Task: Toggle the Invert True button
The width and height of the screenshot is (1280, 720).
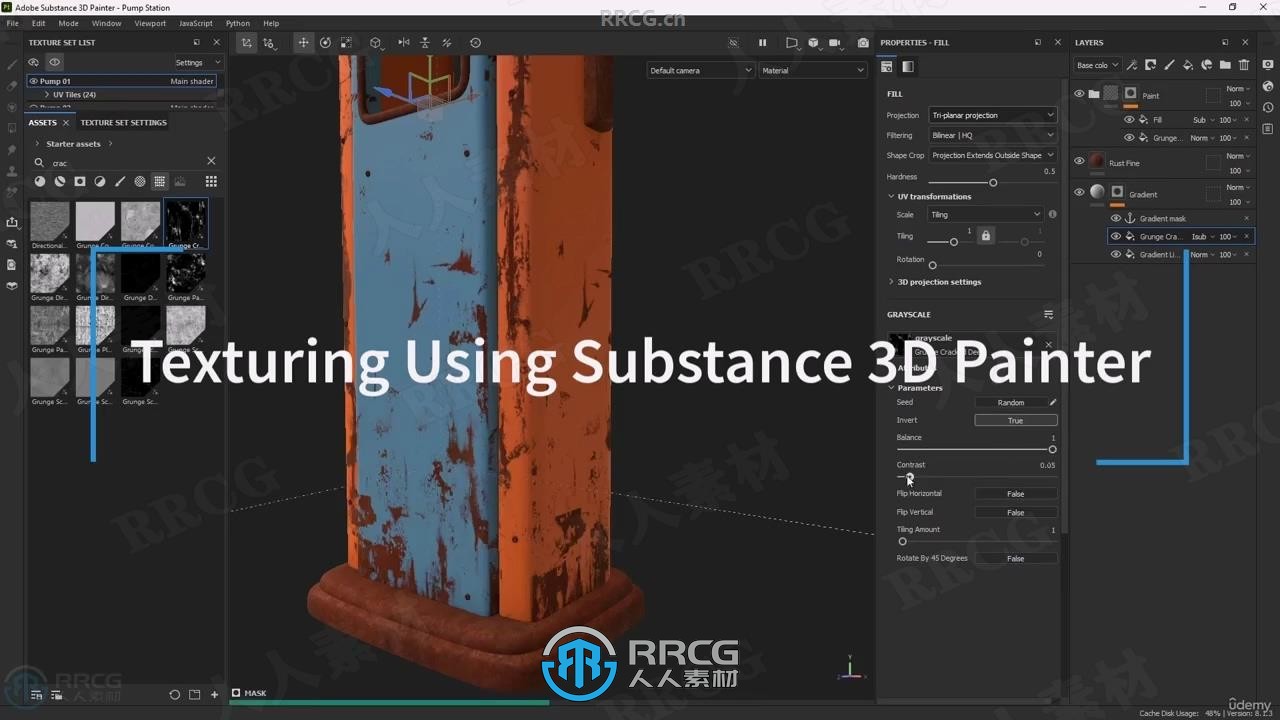Action: 1016,420
